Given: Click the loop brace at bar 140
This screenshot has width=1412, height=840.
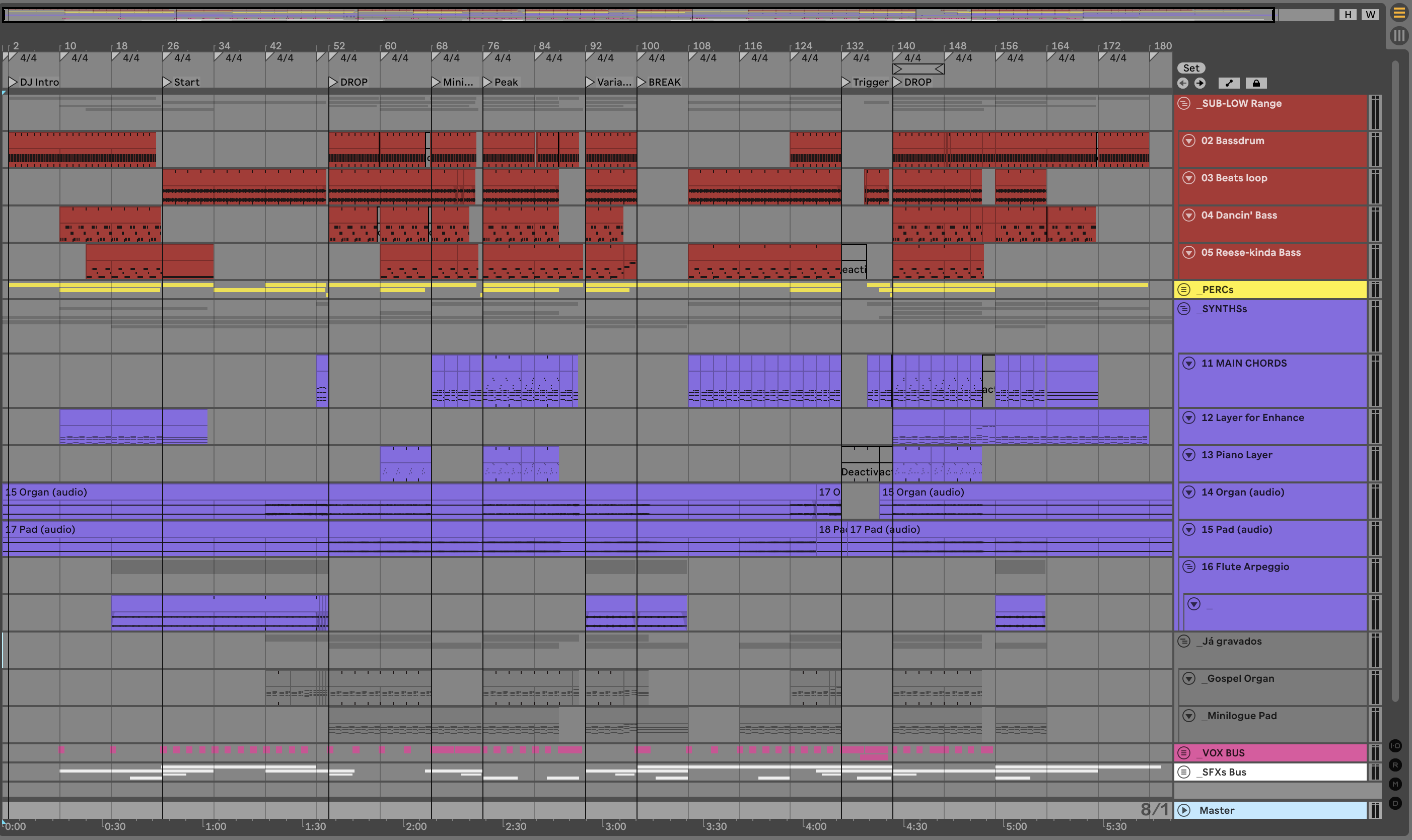Looking at the screenshot, I should point(919,69).
